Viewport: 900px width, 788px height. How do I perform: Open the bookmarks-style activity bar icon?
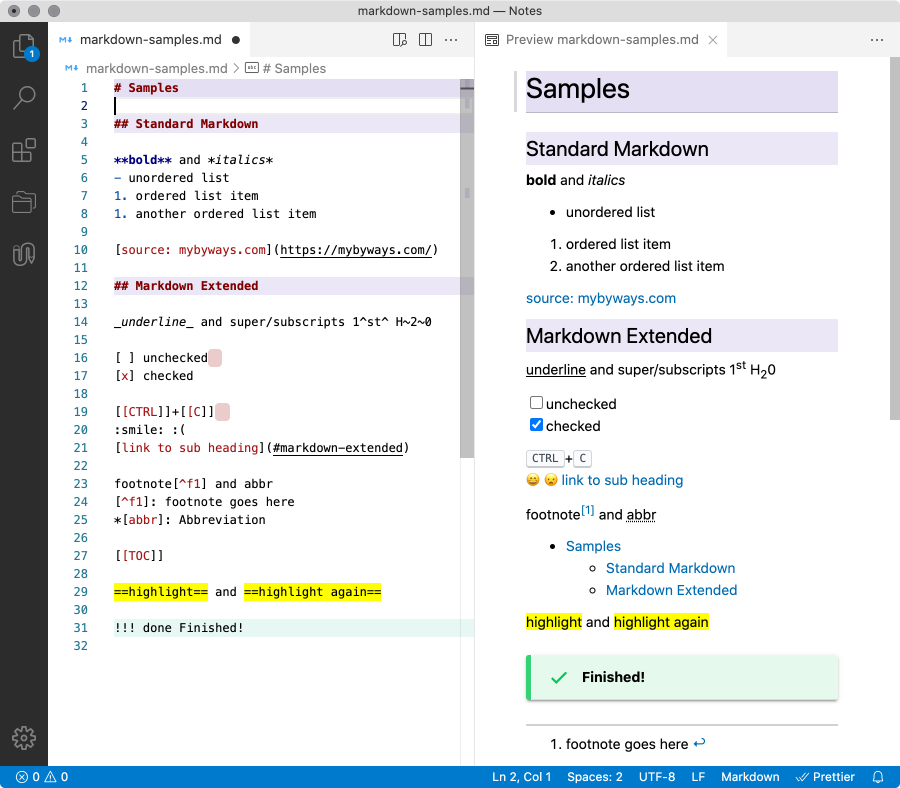pos(24,254)
